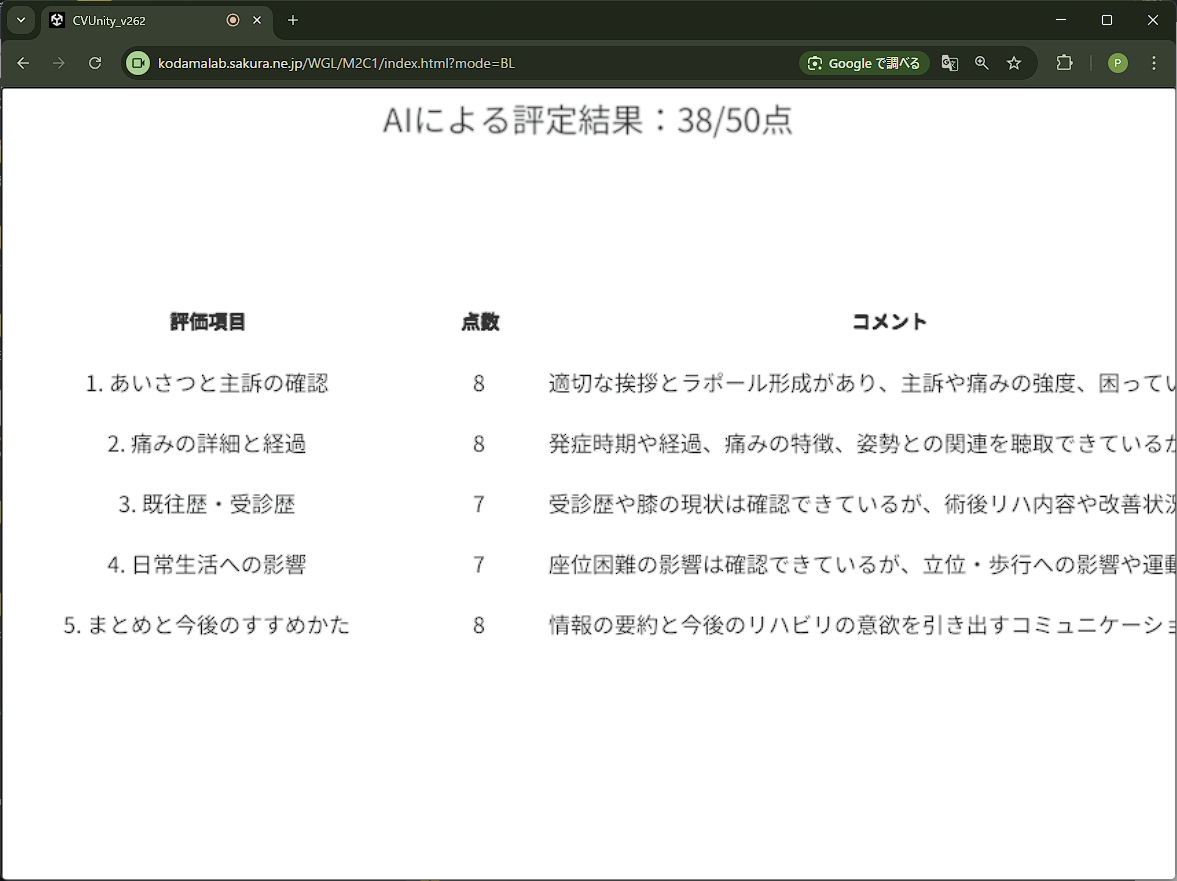This screenshot has height=881, width=1177.
Task: Reload the current page
Action: pos(95,63)
